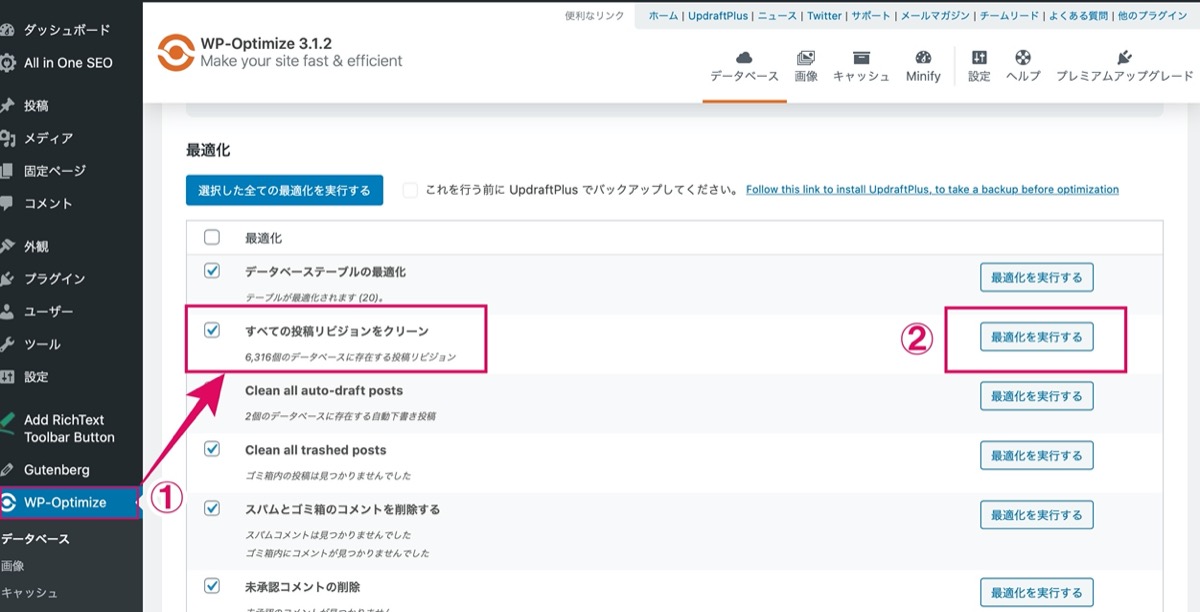The width and height of the screenshot is (1200, 612).
Task: Open the 他のプラグイン link
Action: (1155, 16)
